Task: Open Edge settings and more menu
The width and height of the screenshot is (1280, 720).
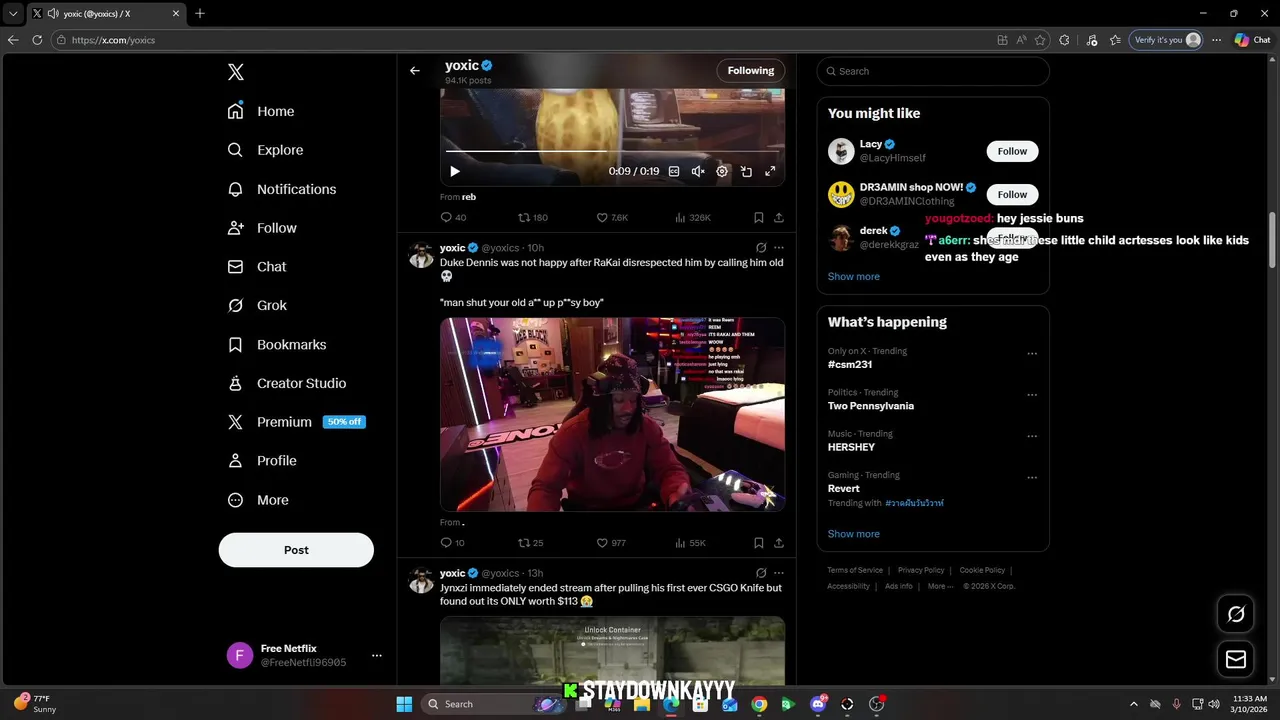Action: click(x=1216, y=40)
